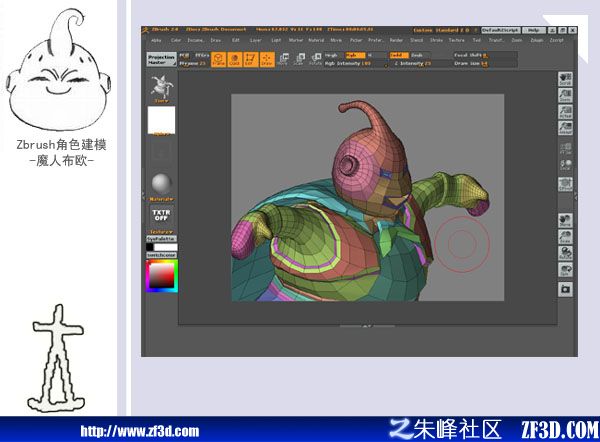Click the SysPalette button
Screen dimensions: 600x442
click(161, 239)
